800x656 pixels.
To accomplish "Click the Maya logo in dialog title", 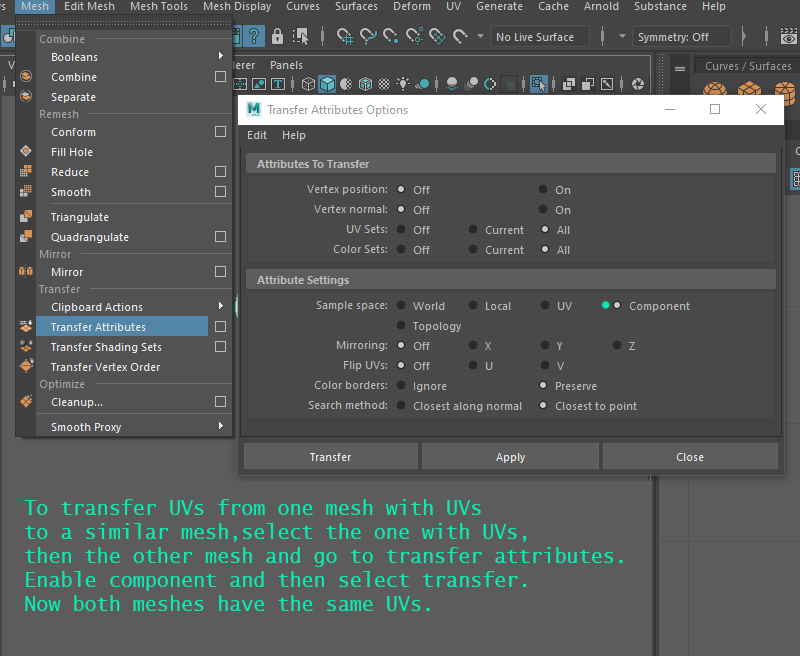I will [x=254, y=110].
